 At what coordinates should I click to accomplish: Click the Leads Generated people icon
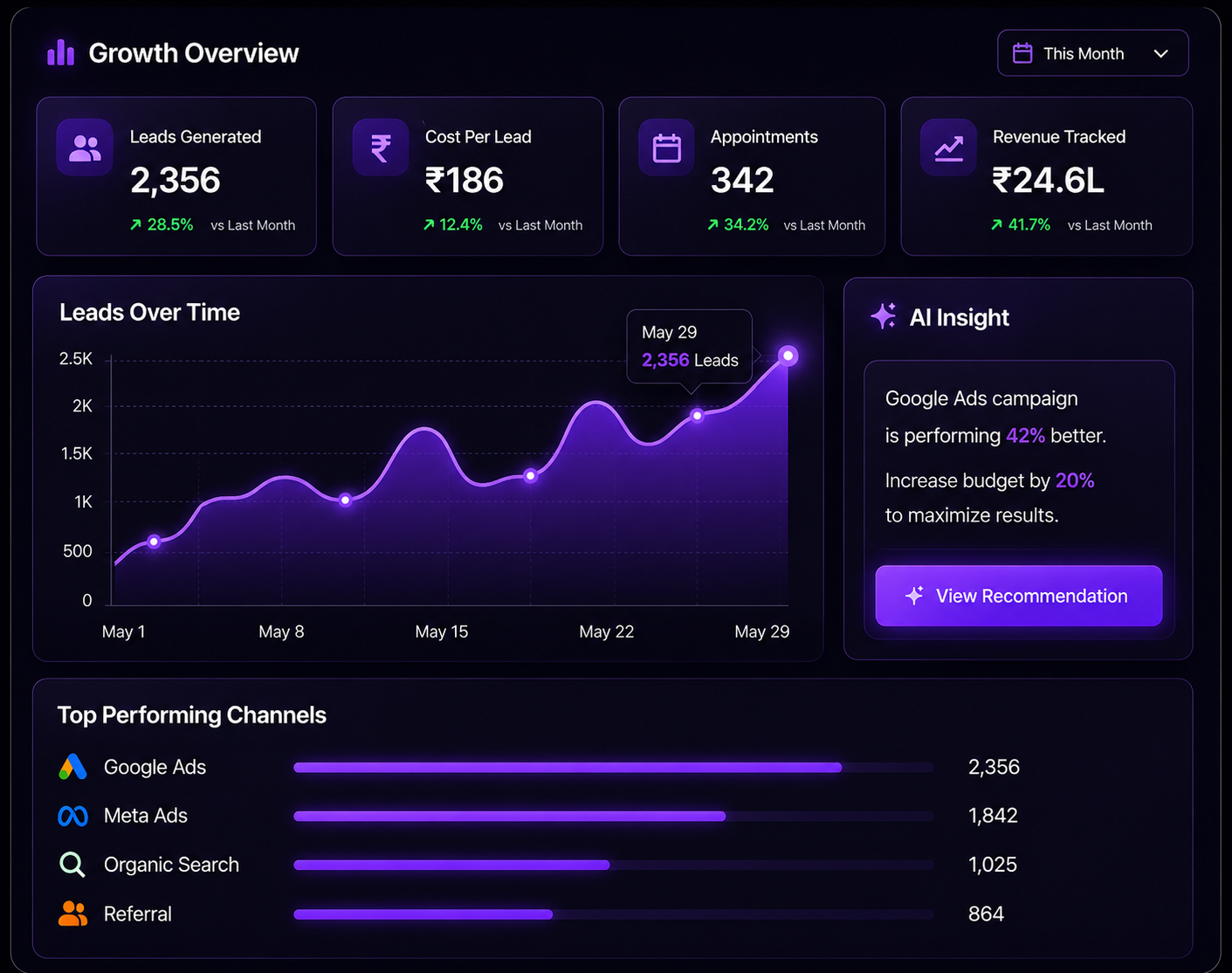(85, 148)
